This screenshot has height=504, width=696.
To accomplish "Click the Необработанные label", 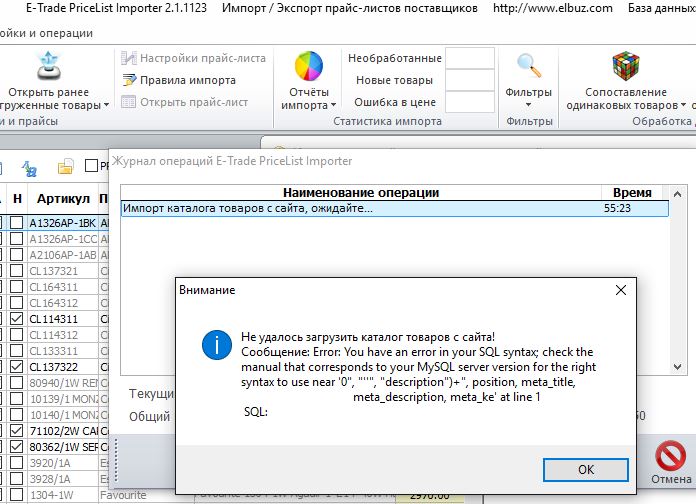I will pyautogui.click(x=395, y=58).
